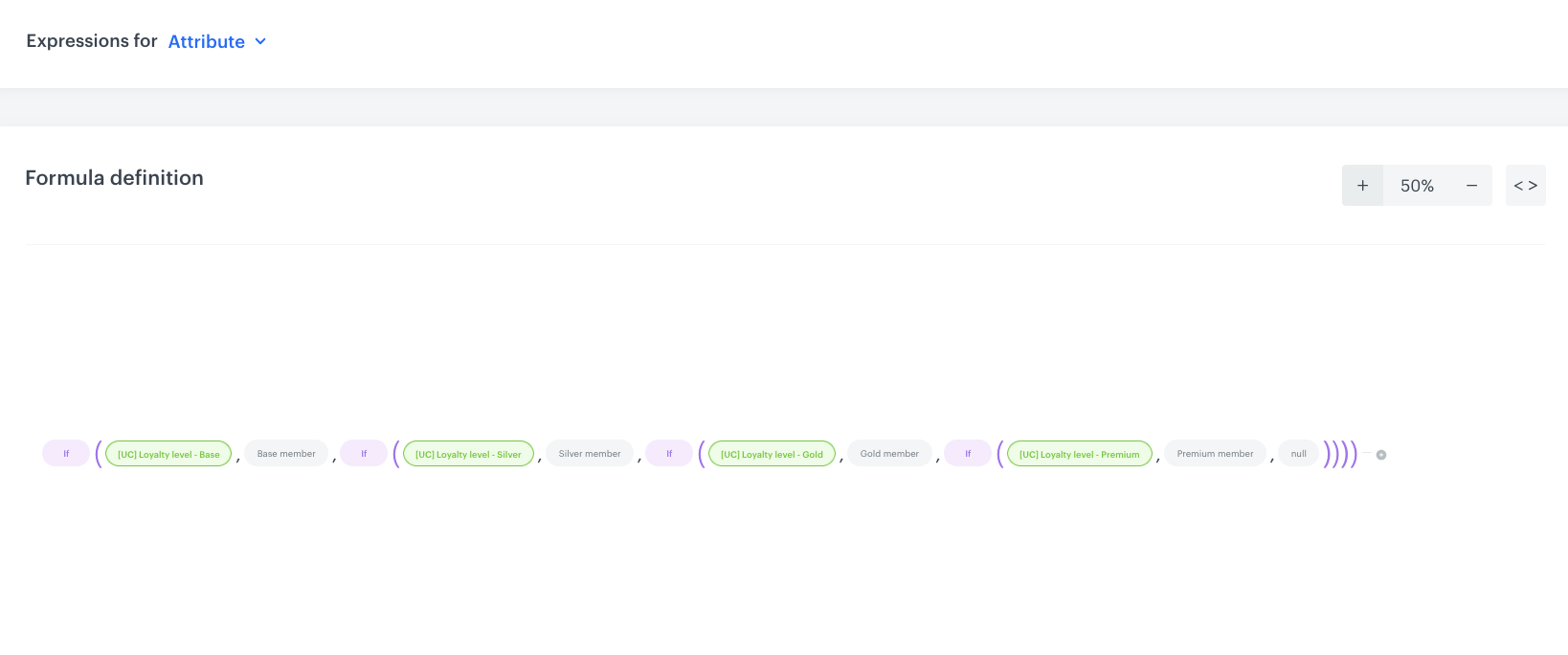Click the zoom out minus icon
1568x655 pixels.
(1471, 186)
